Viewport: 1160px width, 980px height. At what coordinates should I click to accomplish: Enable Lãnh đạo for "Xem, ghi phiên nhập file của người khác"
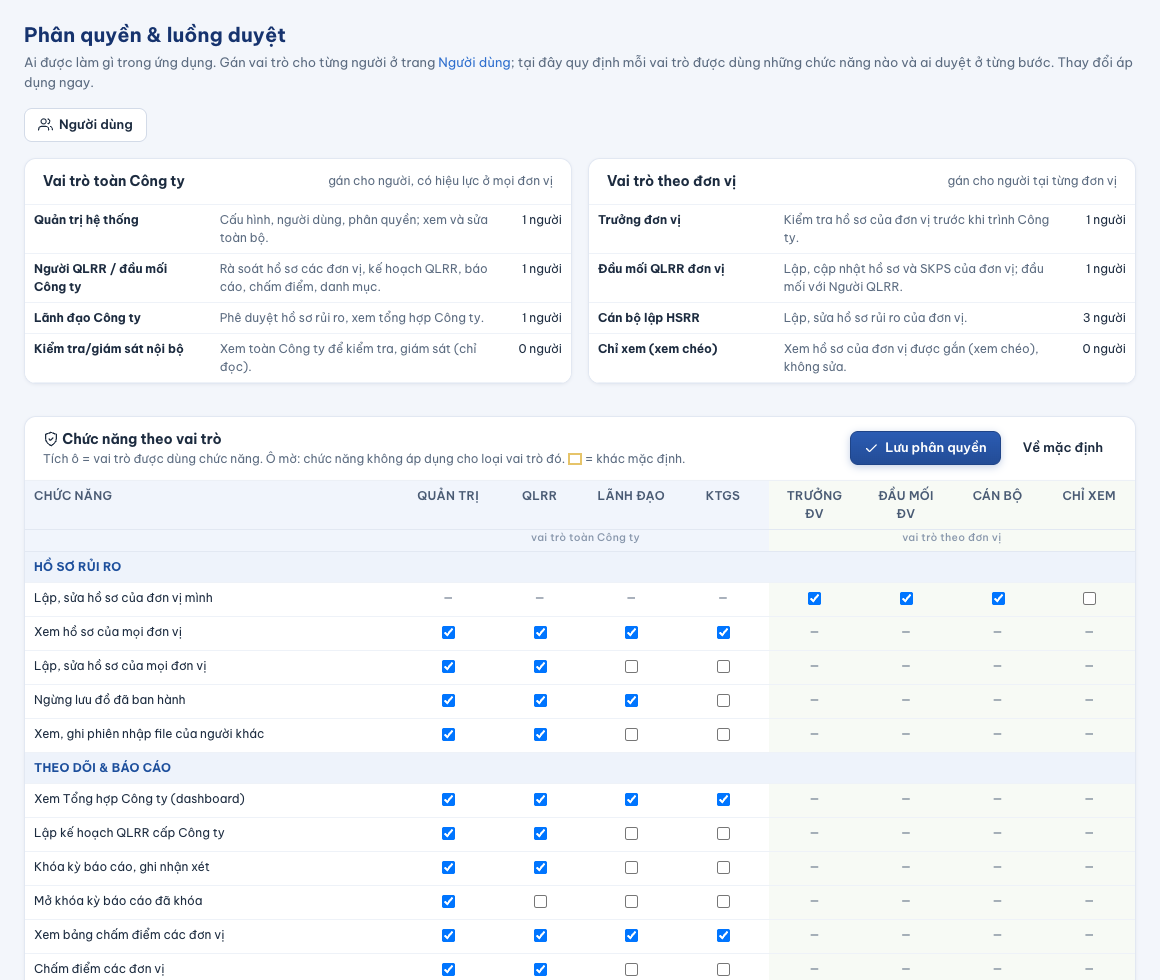coord(631,734)
